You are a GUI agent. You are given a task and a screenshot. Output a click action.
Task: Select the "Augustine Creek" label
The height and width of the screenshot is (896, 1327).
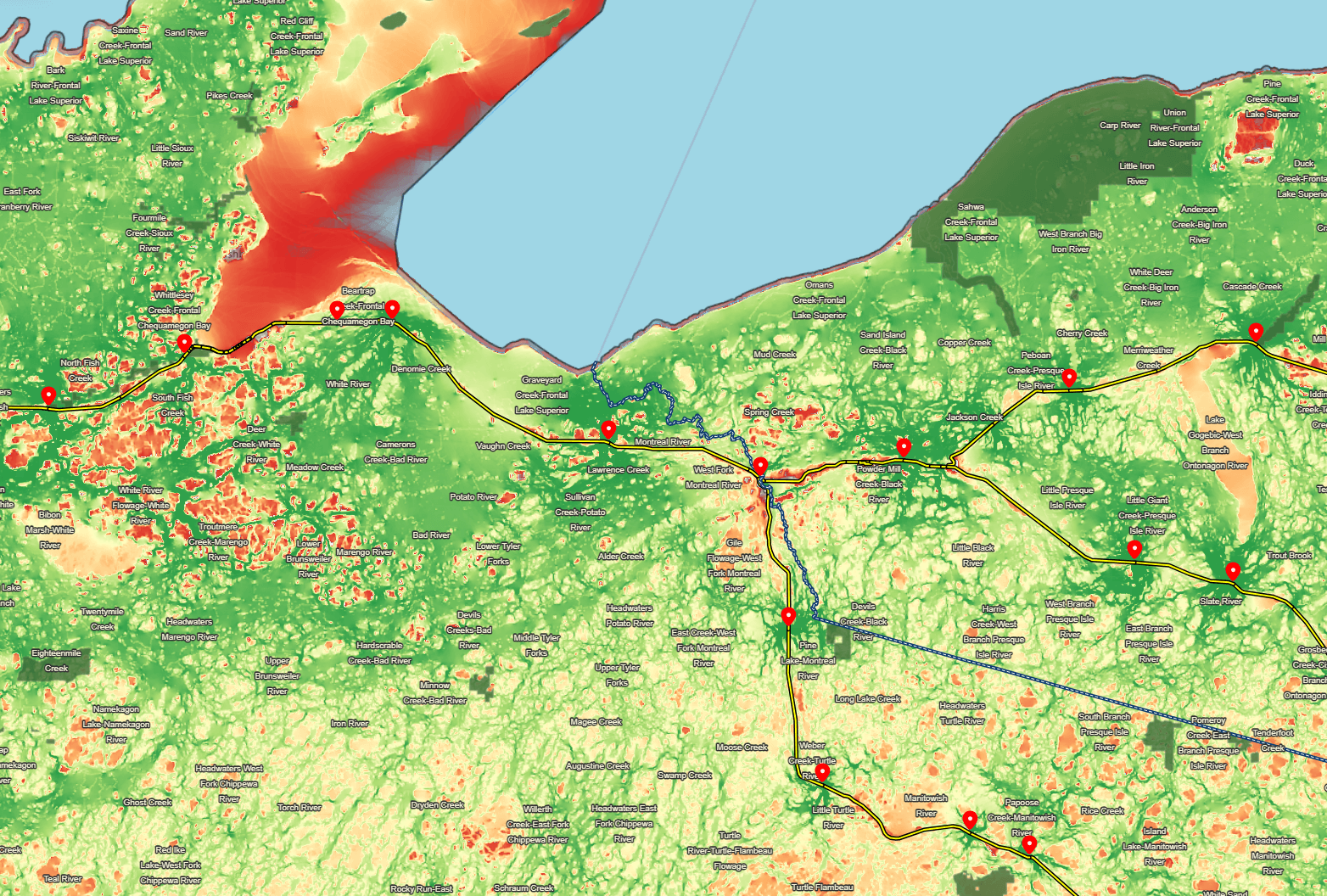coord(598,766)
